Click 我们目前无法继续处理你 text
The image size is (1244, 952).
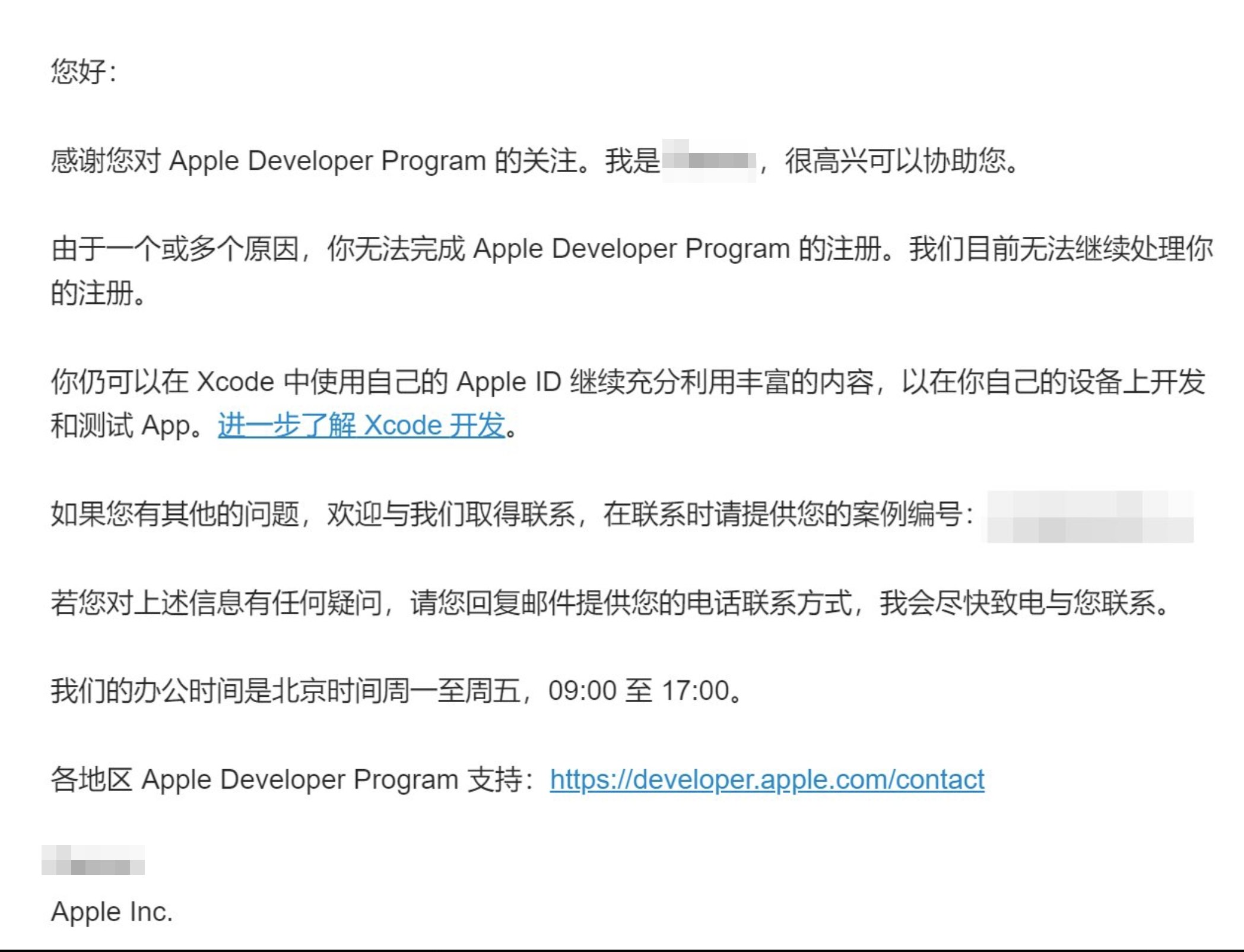(1060, 249)
